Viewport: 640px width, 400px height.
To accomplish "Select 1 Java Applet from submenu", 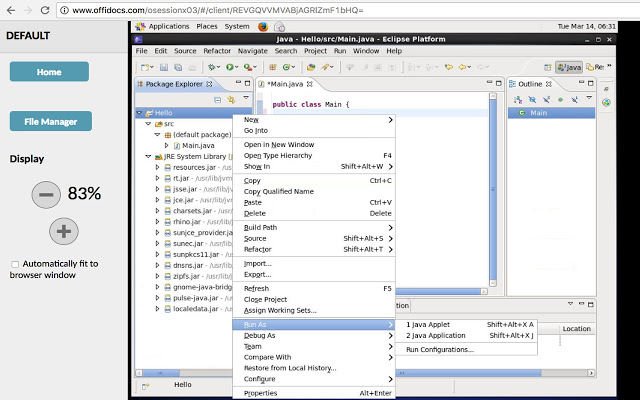I will [x=469, y=324].
